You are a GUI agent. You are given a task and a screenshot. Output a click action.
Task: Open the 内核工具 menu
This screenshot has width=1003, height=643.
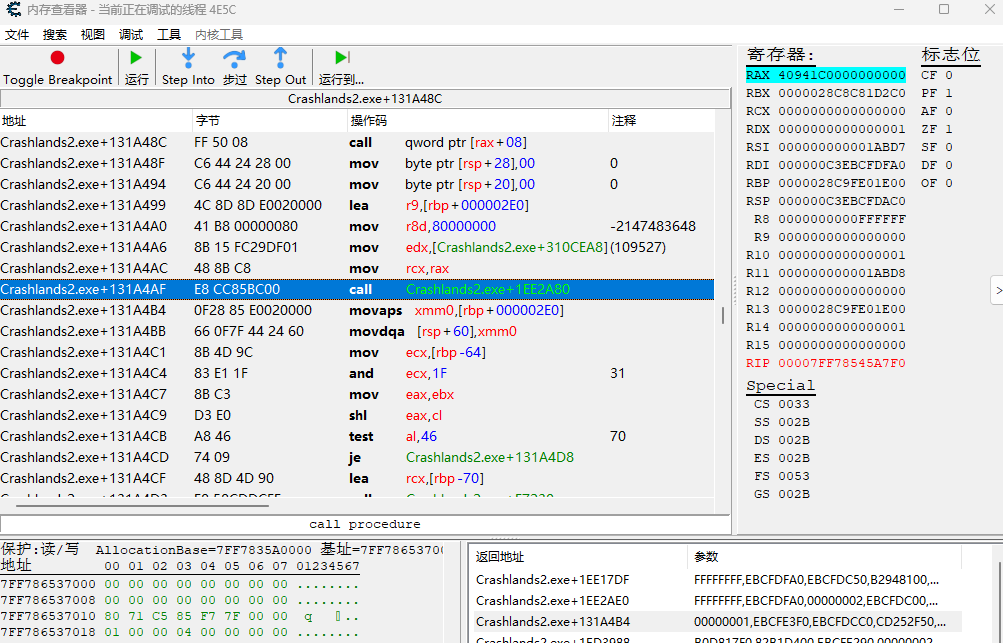coord(219,35)
